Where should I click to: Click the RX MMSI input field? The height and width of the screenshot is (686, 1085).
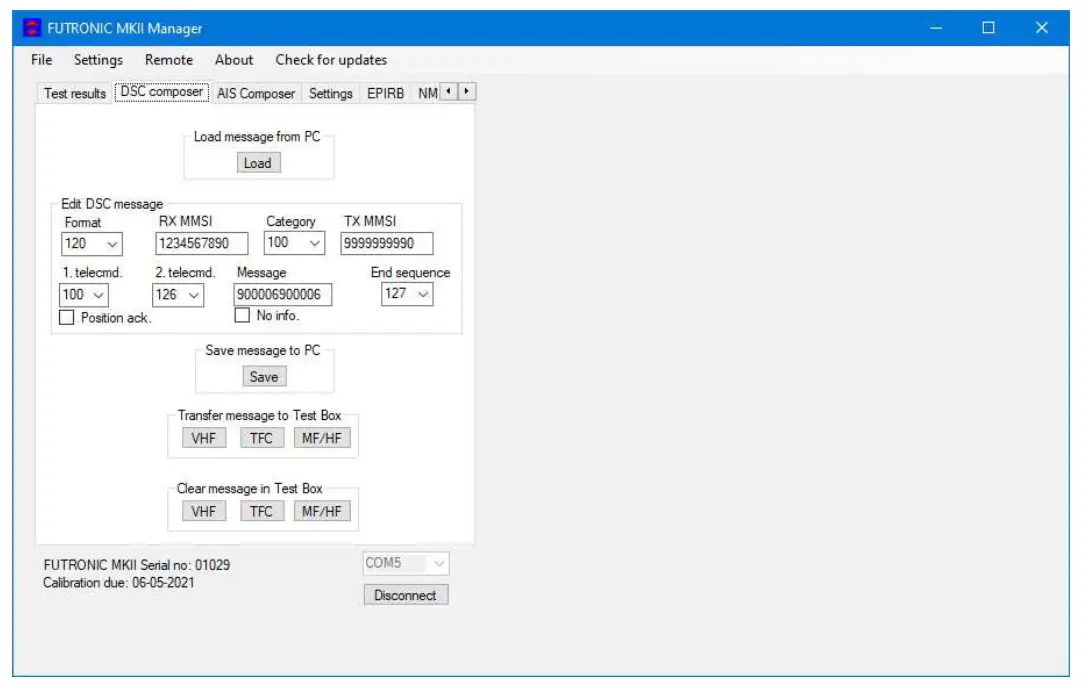pyautogui.click(x=201, y=244)
